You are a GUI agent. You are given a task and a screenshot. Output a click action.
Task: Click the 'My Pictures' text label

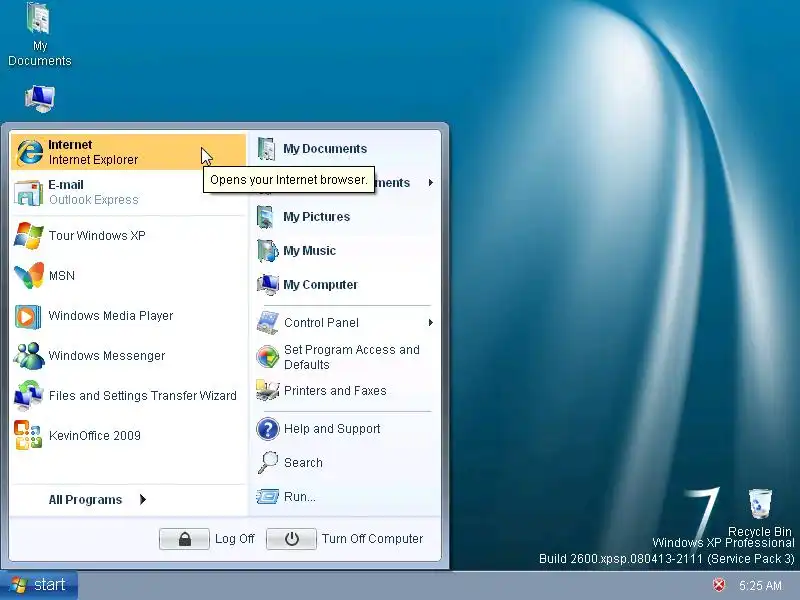(x=316, y=216)
